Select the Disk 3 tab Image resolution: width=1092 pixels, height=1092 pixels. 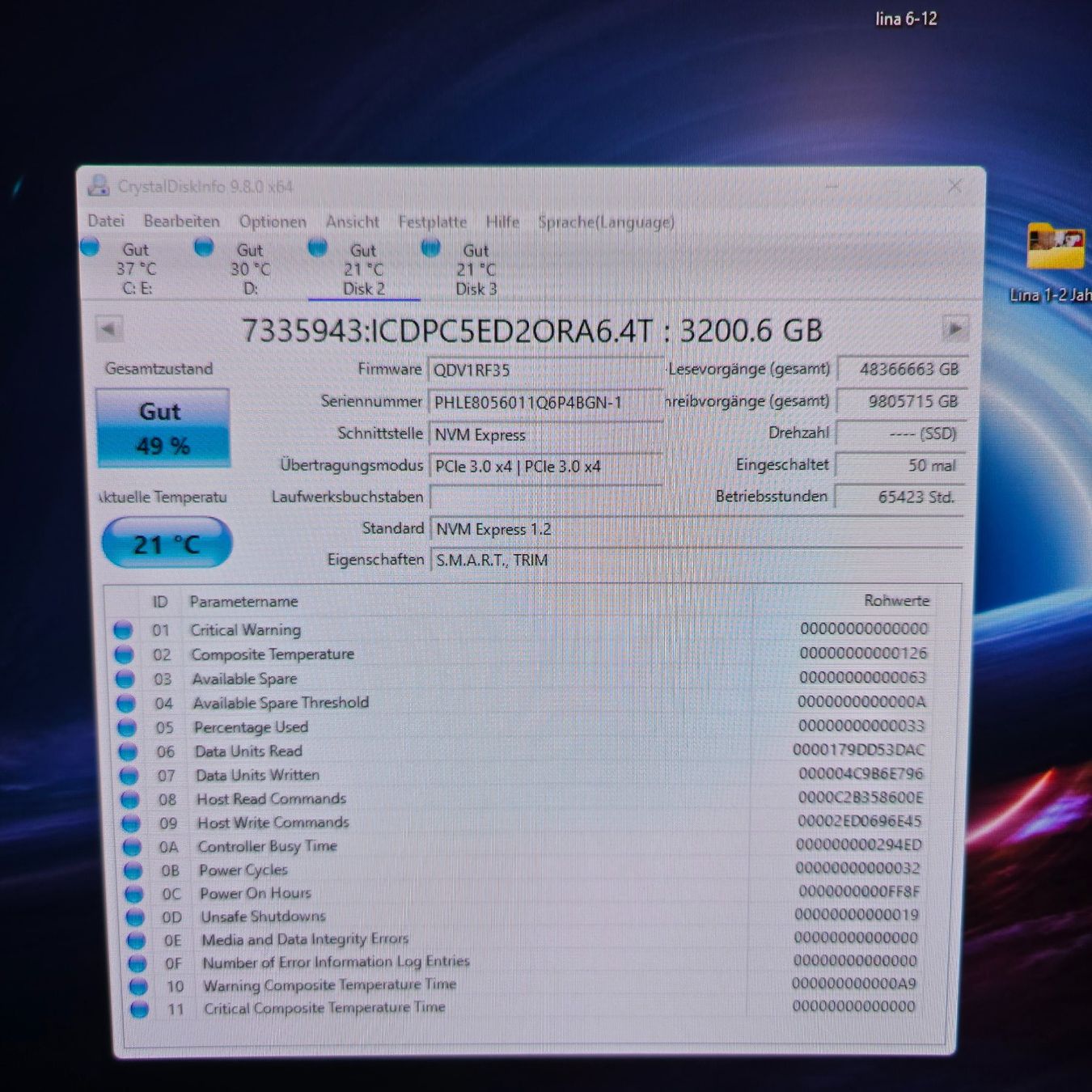(476, 269)
